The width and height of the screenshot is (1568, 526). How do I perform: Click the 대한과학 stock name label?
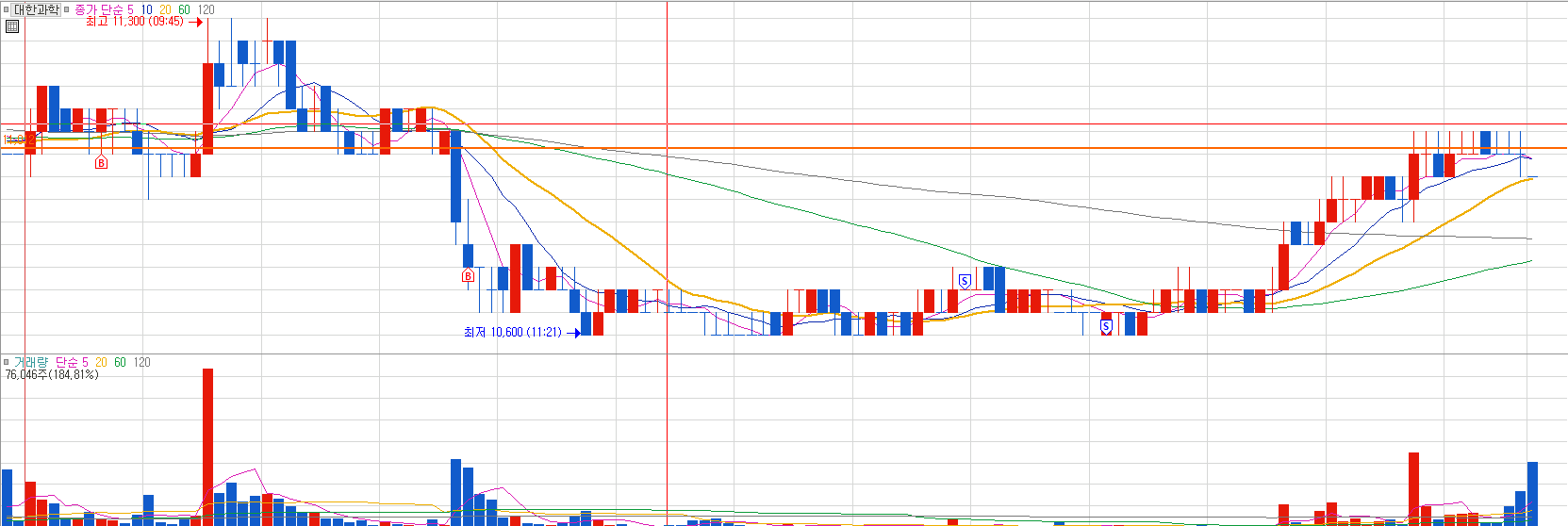tap(36, 9)
